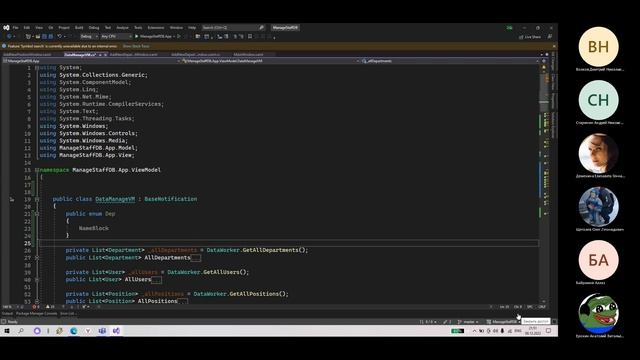Image resolution: width=640 pixels, height=360 pixels.
Task: Open the Tools menu
Action: (138, 28)
